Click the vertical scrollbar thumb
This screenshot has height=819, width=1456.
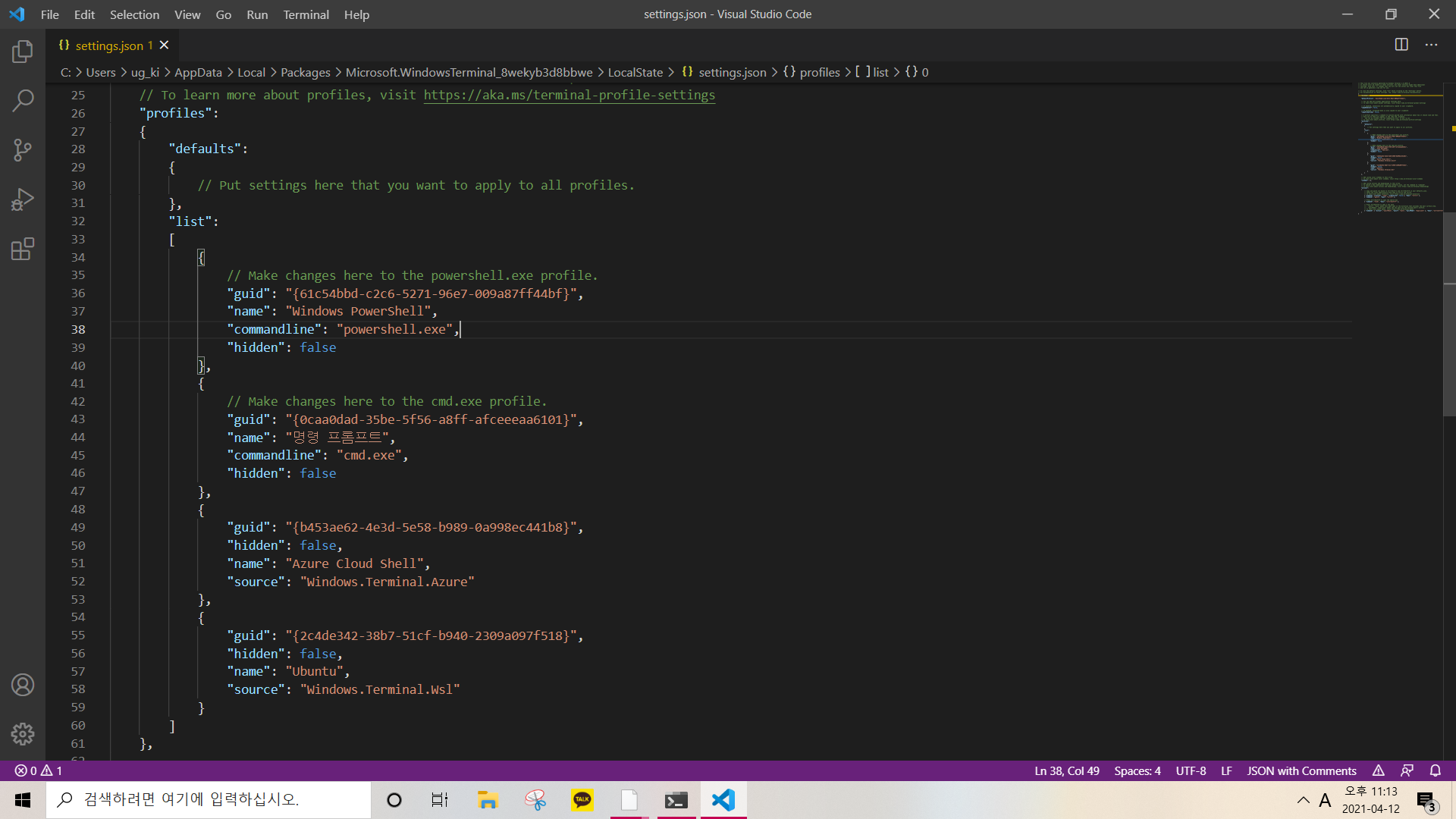click(1448, 318)
